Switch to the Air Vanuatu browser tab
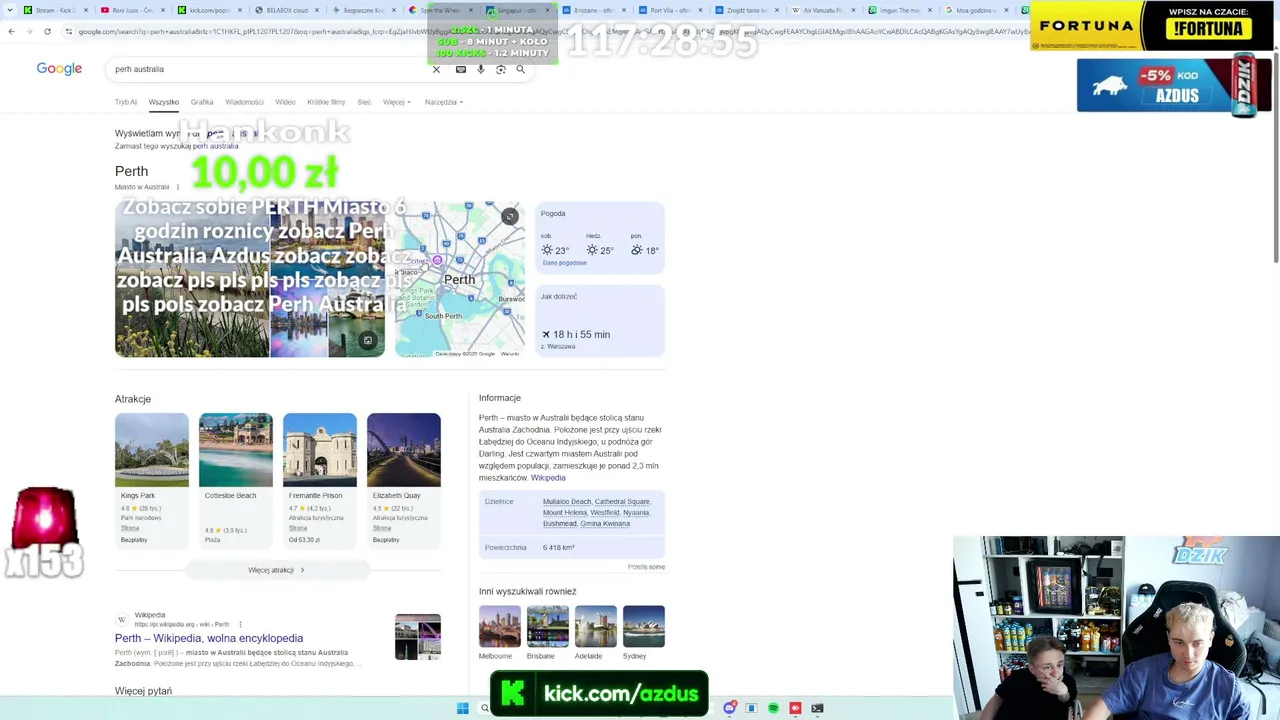1280x720 pixels. click(824, 10)
